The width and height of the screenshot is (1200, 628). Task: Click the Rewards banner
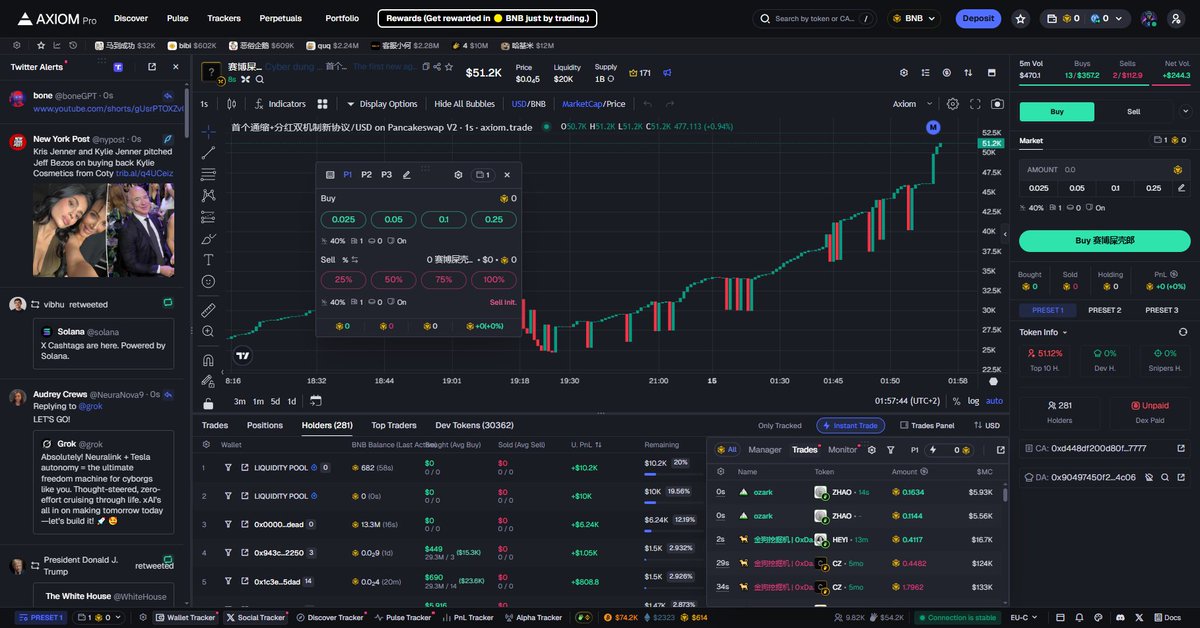pos(487,18)
